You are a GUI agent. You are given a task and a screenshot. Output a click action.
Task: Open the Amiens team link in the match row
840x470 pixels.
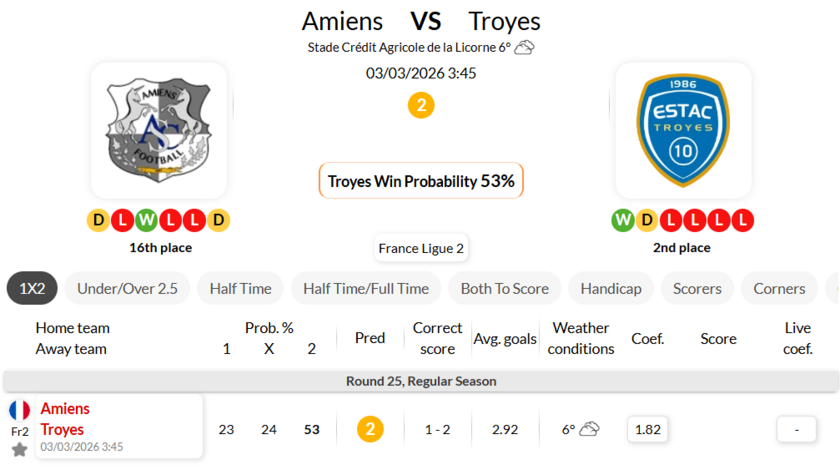coord(65,409)
